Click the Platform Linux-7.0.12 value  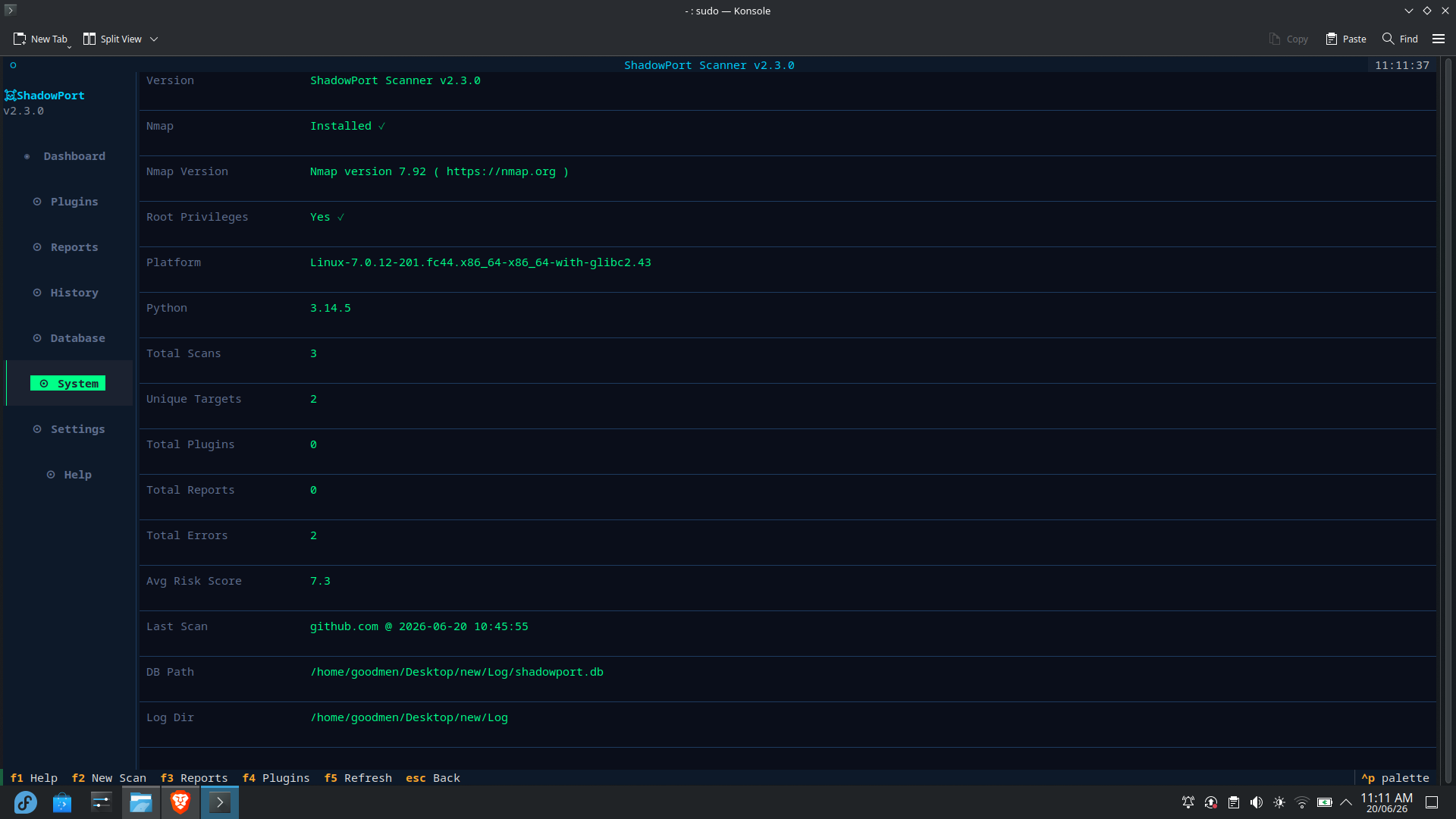coord(480,262)
